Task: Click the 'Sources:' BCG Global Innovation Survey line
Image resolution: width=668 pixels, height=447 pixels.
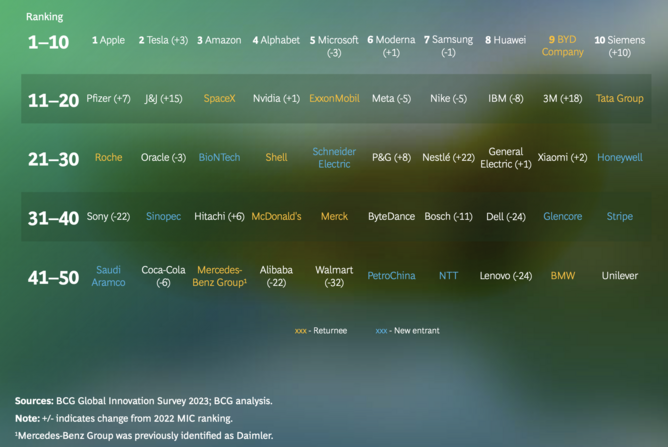Action: [144, 401]
